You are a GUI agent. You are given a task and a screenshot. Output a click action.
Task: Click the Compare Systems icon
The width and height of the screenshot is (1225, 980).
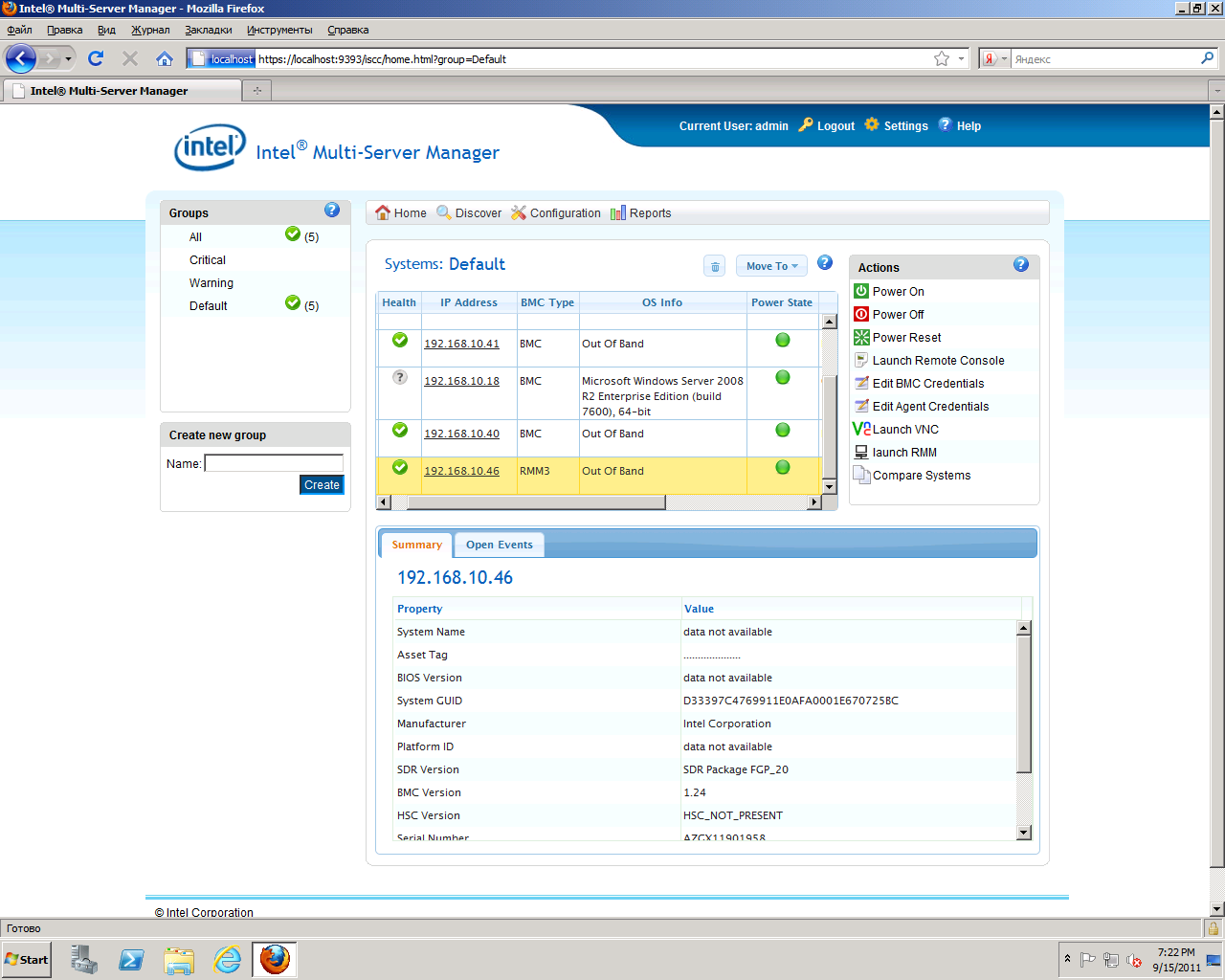coord(861,476)
